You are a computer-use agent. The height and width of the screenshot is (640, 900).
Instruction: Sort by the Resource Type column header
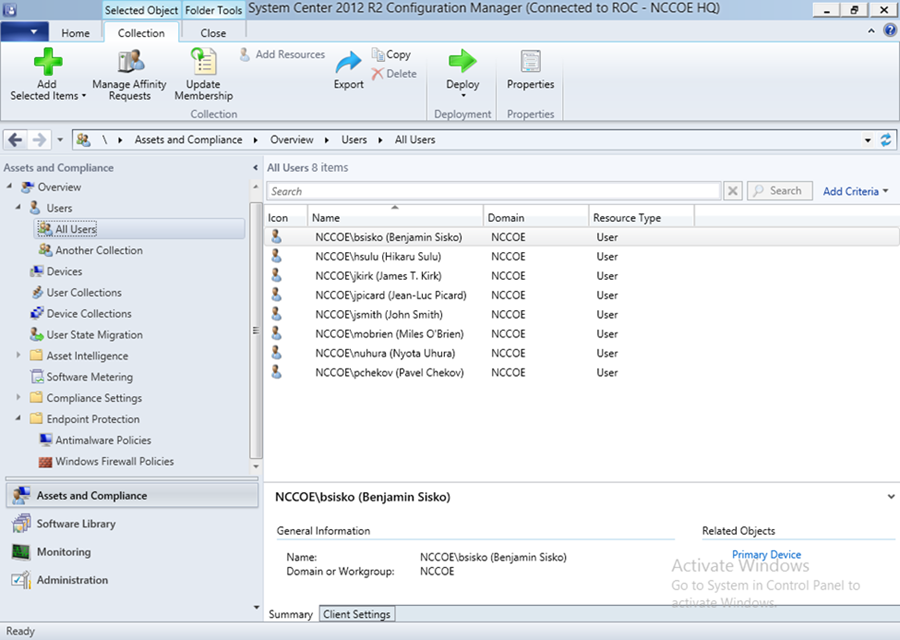click(642, 218)
